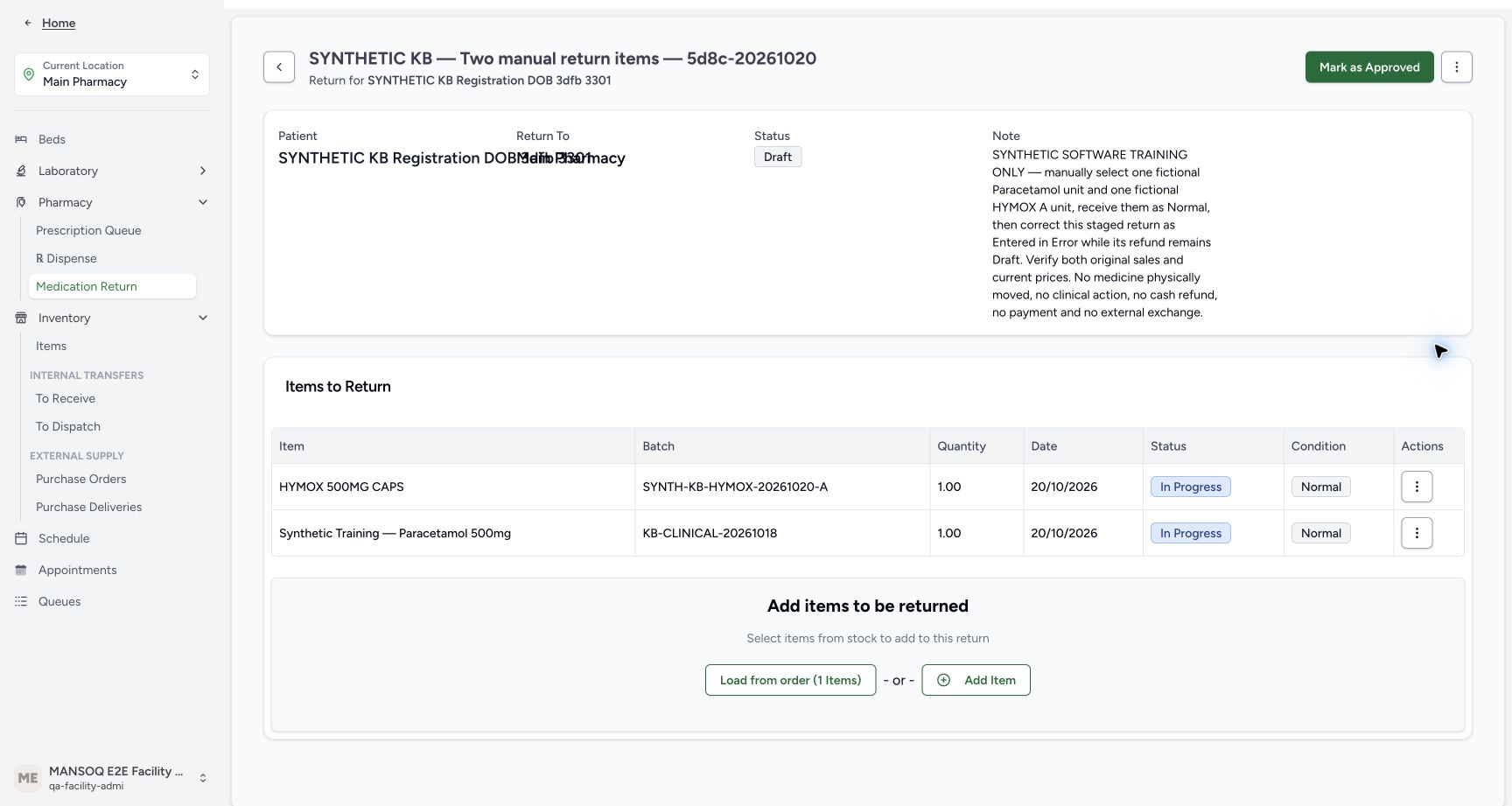Open inventory Items in sidebar

(52, 346)
